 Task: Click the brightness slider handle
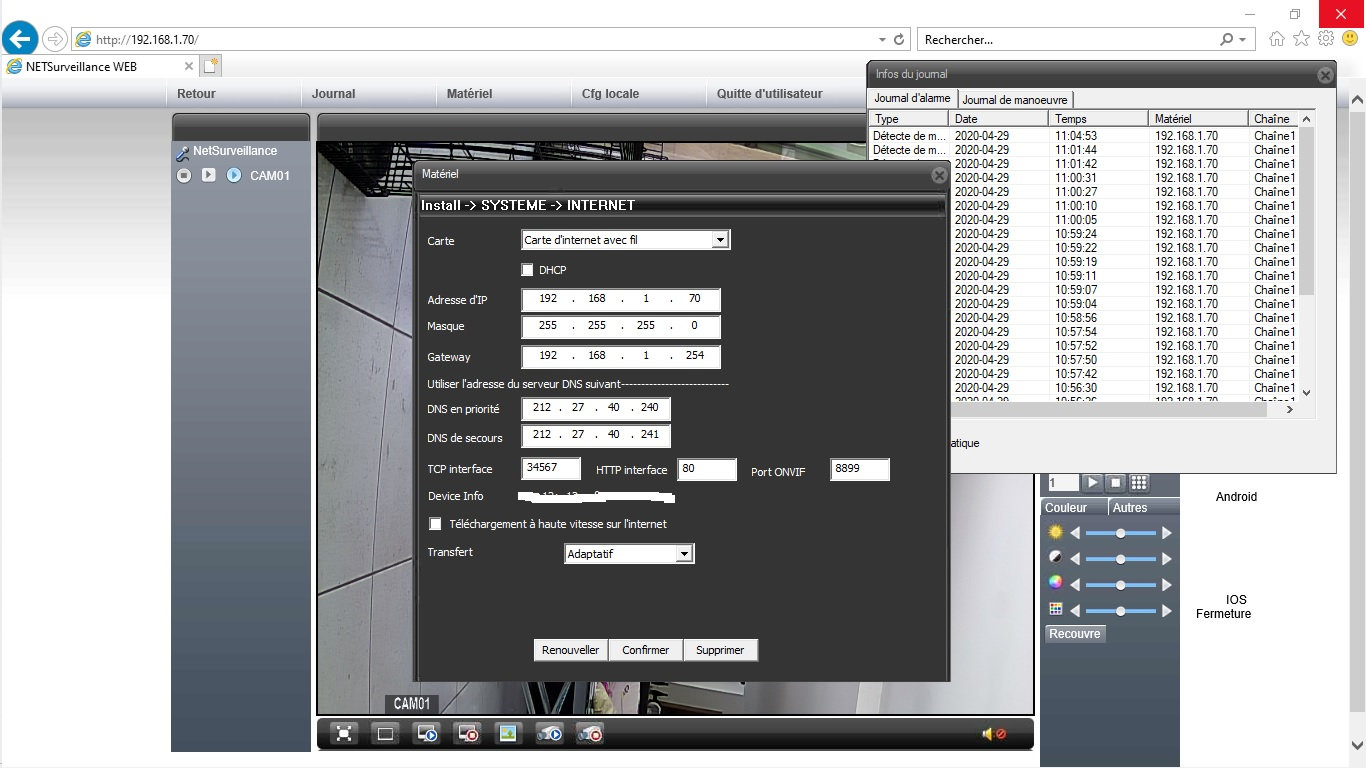1121,533
